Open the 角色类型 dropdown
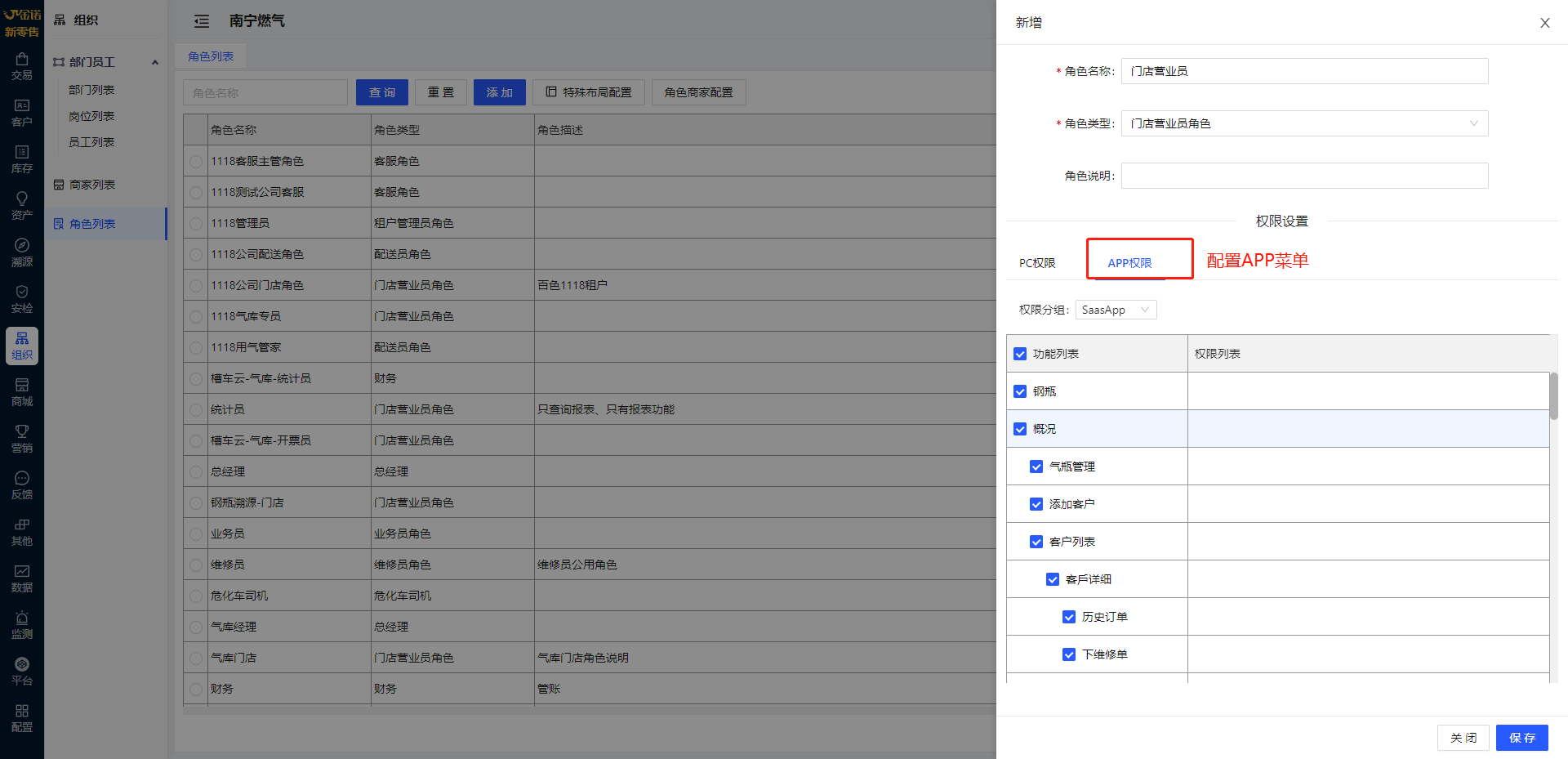This screenshot has height=759, width=1568. 1304,123
